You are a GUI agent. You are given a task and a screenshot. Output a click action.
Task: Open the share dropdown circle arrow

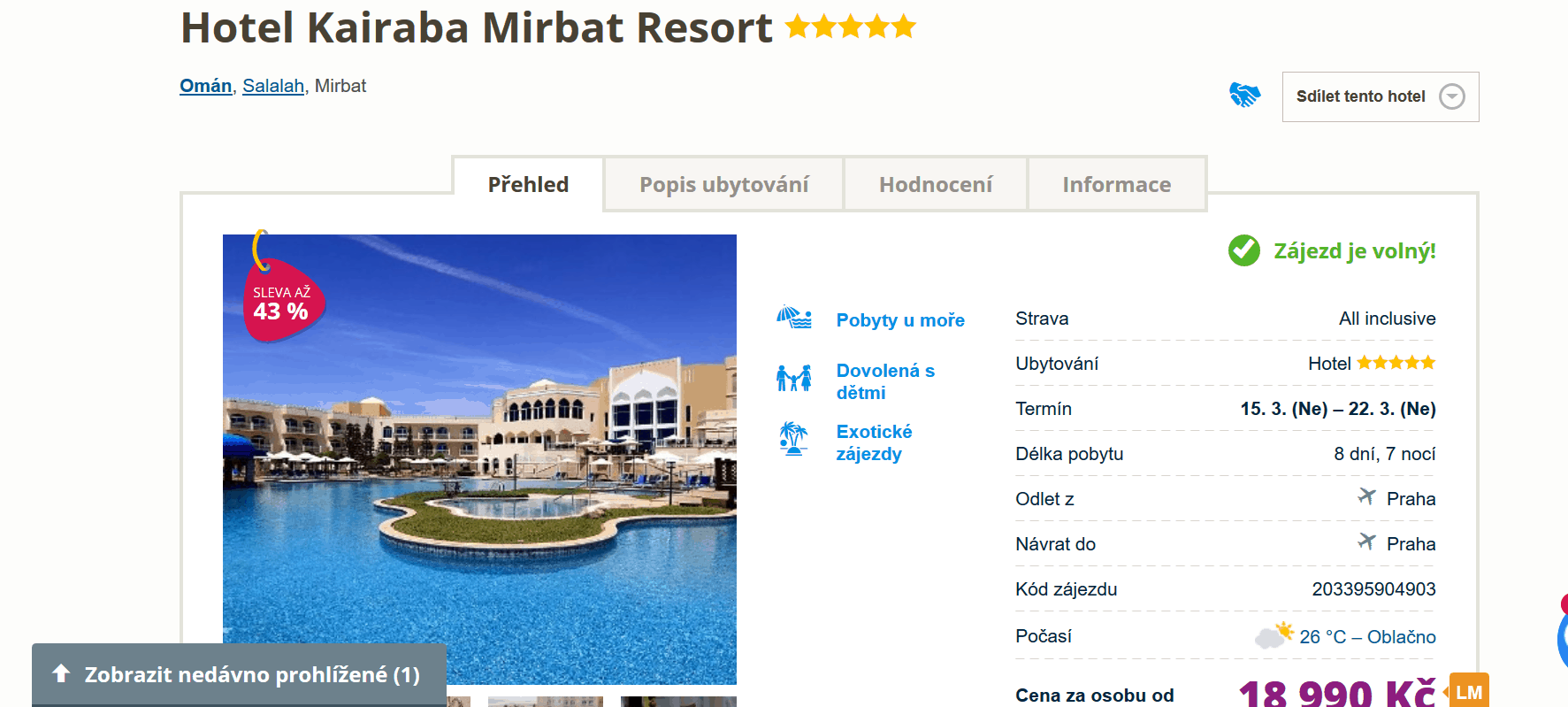1452,96
